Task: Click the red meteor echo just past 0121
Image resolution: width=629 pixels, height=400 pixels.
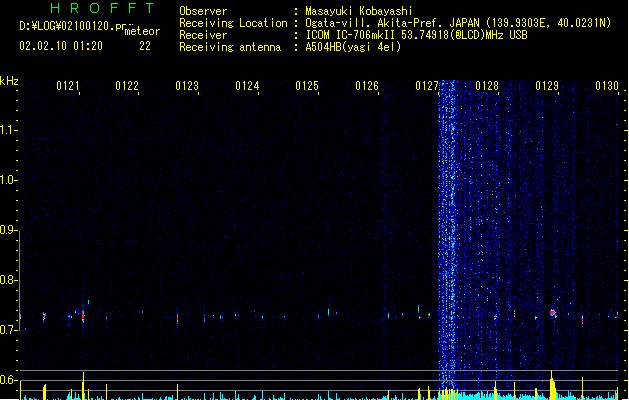Action: (x=83, y=316)
